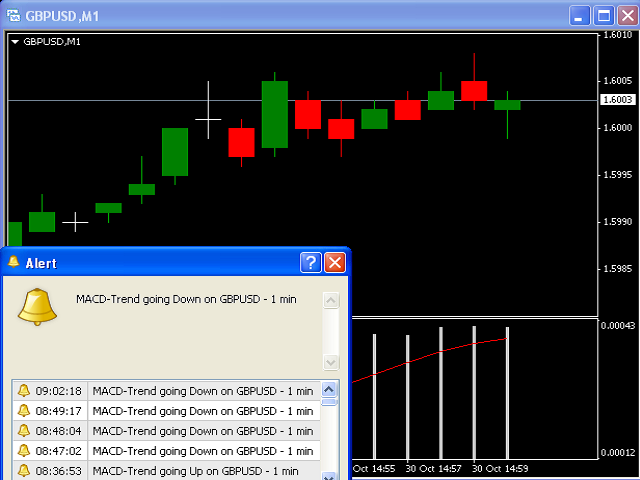Select the 08:49:17 alert row

click(x=167, y=411)
